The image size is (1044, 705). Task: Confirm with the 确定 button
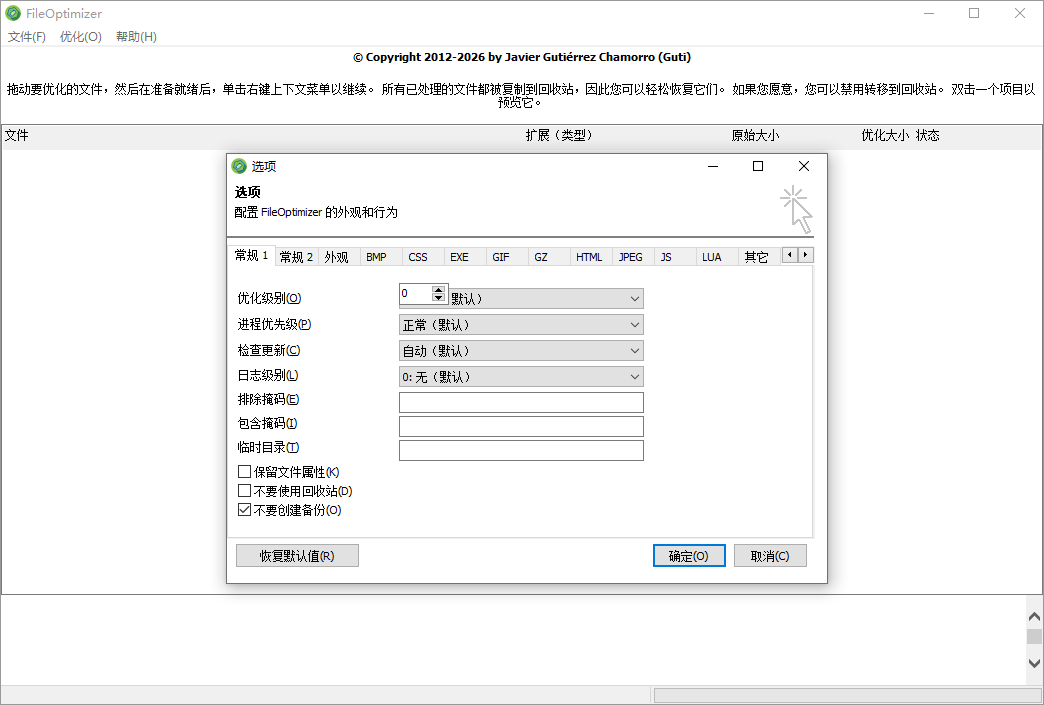coord(689,556)
